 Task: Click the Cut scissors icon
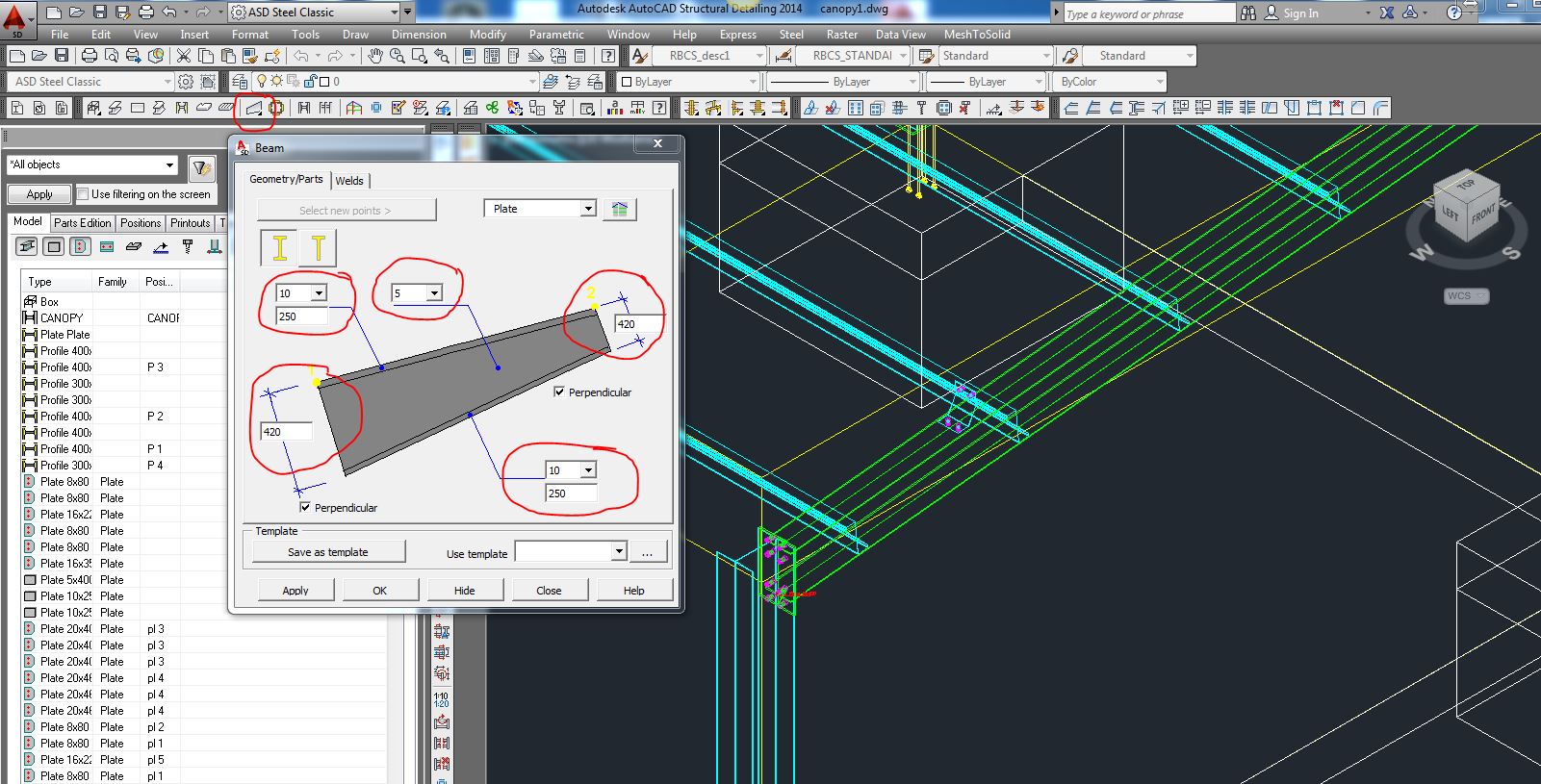click(x=183, y=56)
